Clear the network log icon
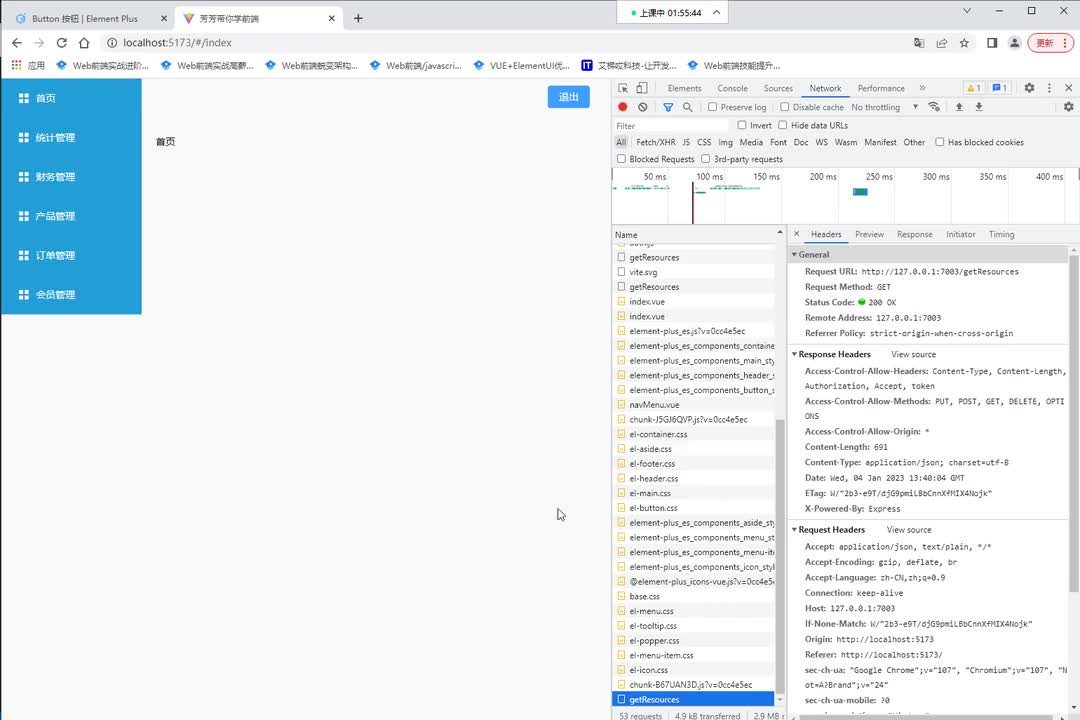Screen dimensions: 1080x720 tap(643, 107)
